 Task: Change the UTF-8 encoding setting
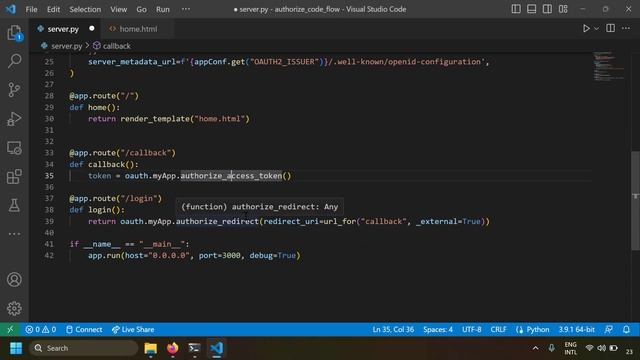click(471, 329)
